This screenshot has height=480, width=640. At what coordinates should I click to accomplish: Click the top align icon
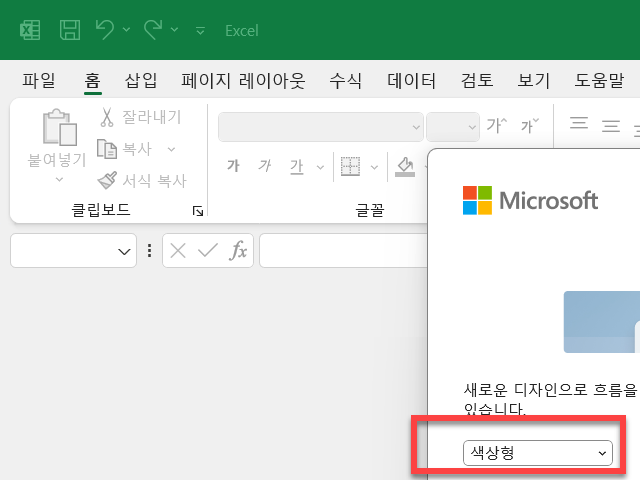pyautogui.click(x=579, y=123)
